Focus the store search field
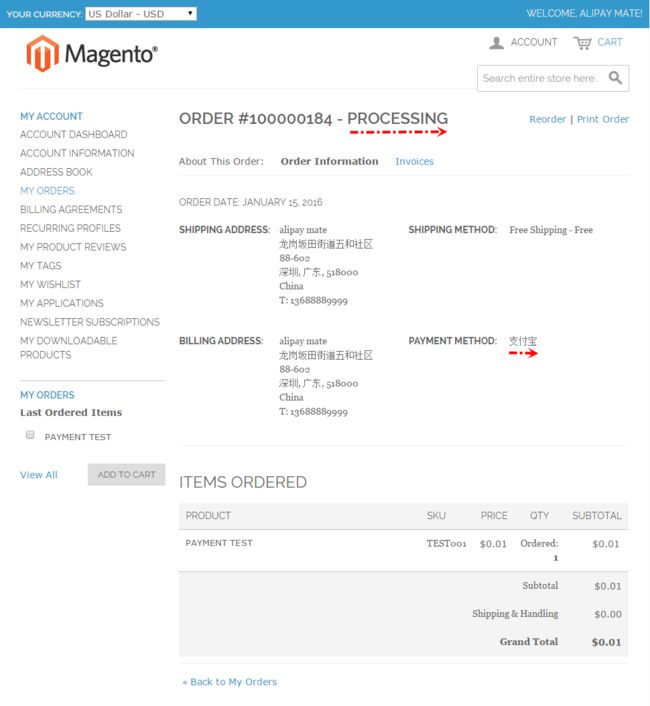The height and width of the screenshot is (706, 650). click(542, 78)
